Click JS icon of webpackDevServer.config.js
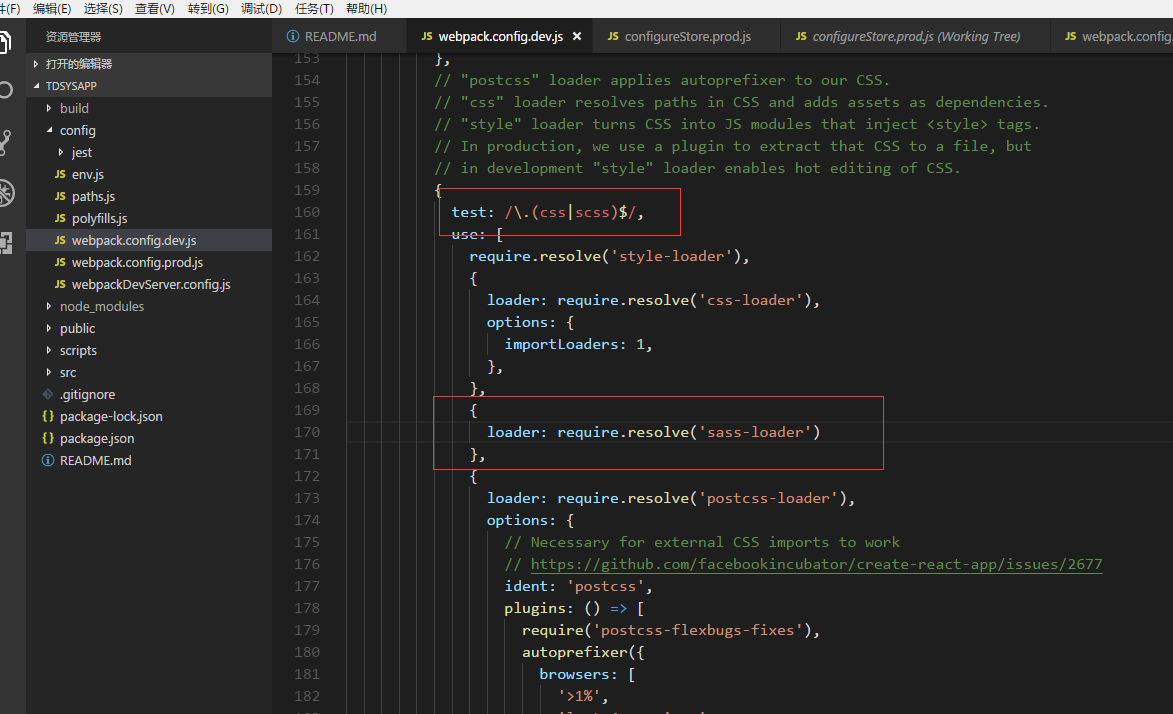The height and width of the screenshot is (714, 1173). pyautogui.click(x=60, y=284)
